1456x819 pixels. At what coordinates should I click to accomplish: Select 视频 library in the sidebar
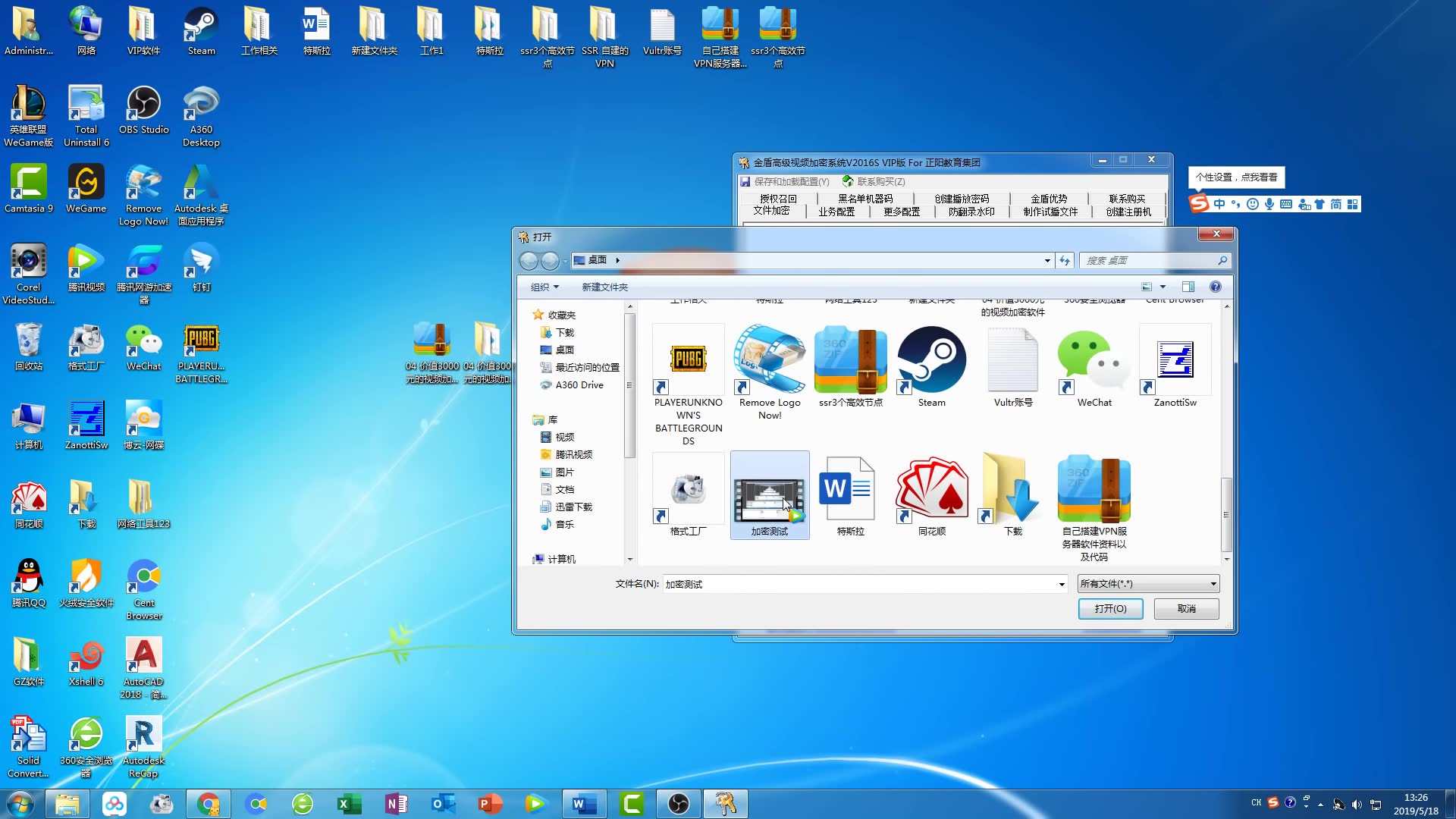[564, 438]
